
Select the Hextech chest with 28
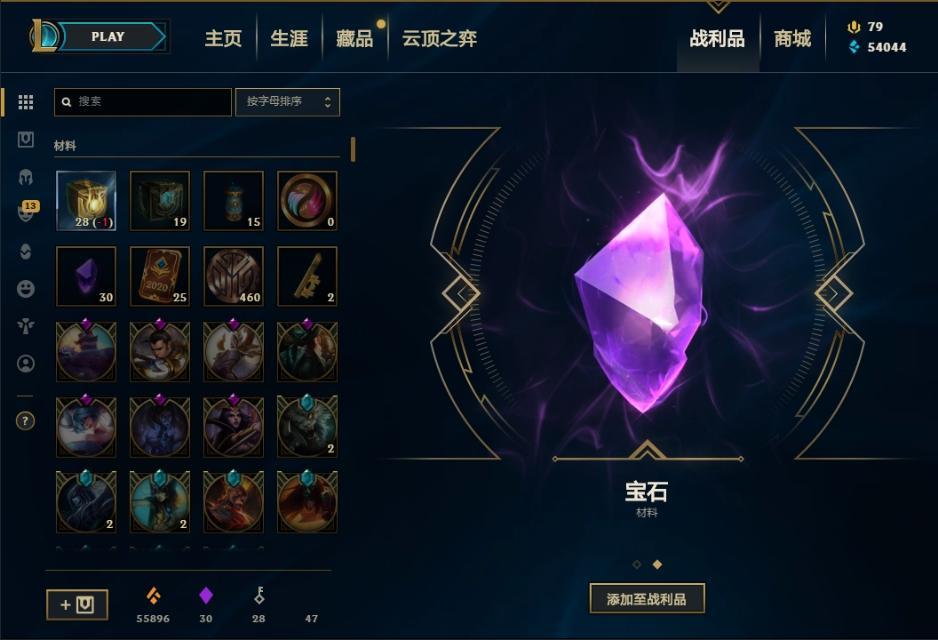coord(86,201)
